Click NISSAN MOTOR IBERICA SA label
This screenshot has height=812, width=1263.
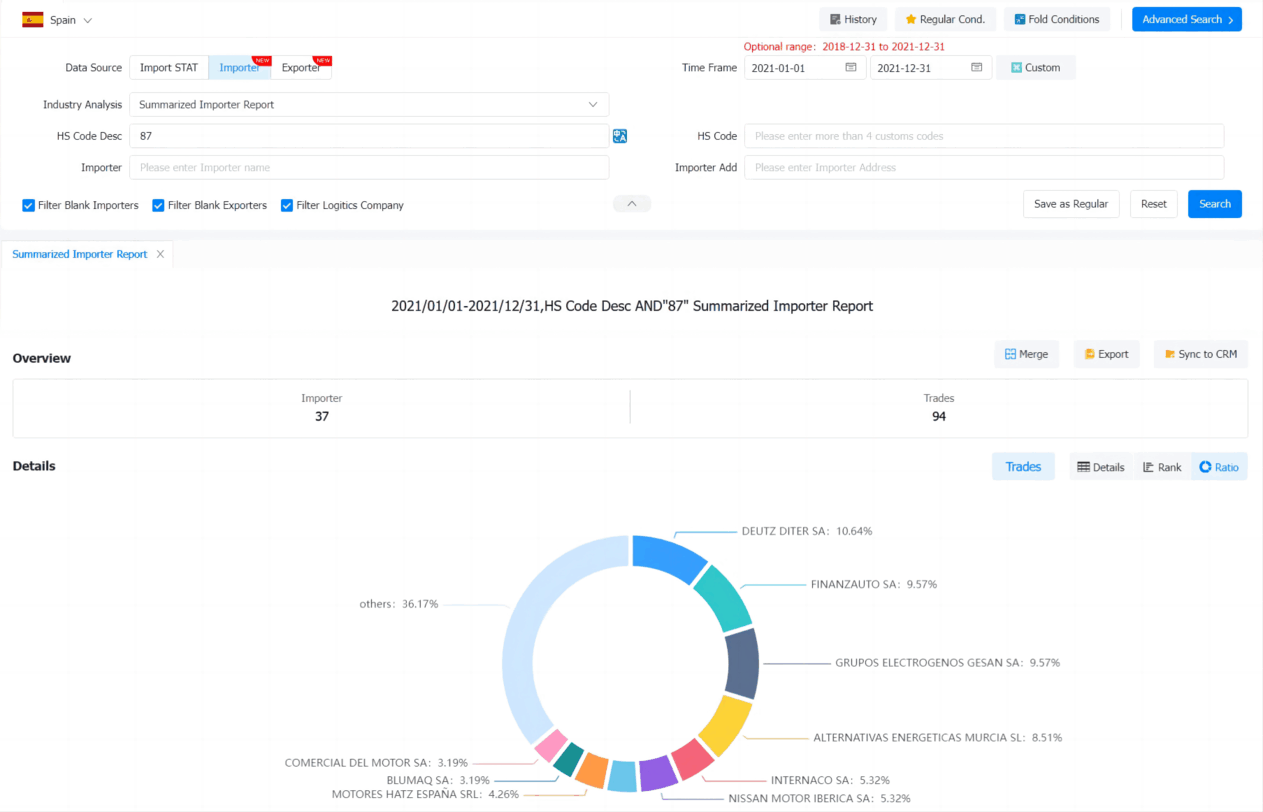(x=819, y=798)
